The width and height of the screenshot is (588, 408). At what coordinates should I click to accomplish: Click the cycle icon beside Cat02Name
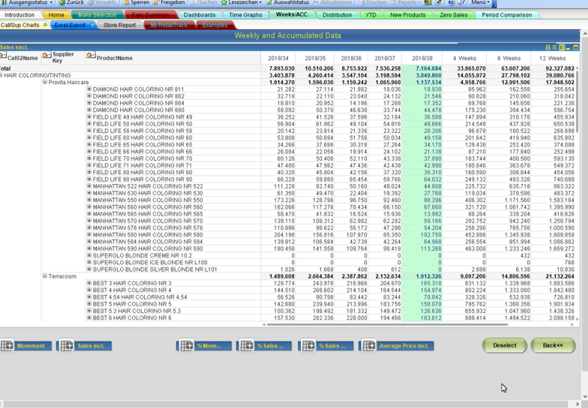(3, 56)
